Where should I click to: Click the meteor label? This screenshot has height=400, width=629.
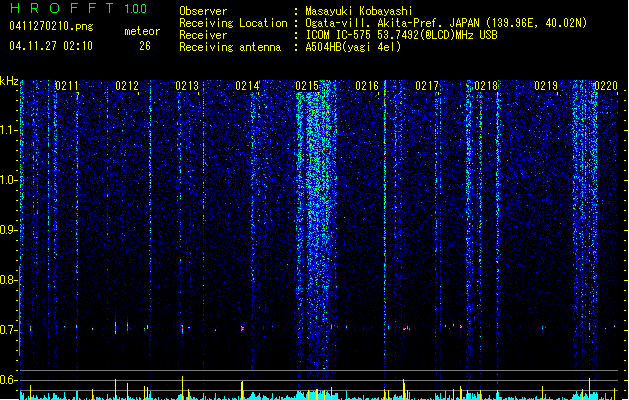(142, 31)
